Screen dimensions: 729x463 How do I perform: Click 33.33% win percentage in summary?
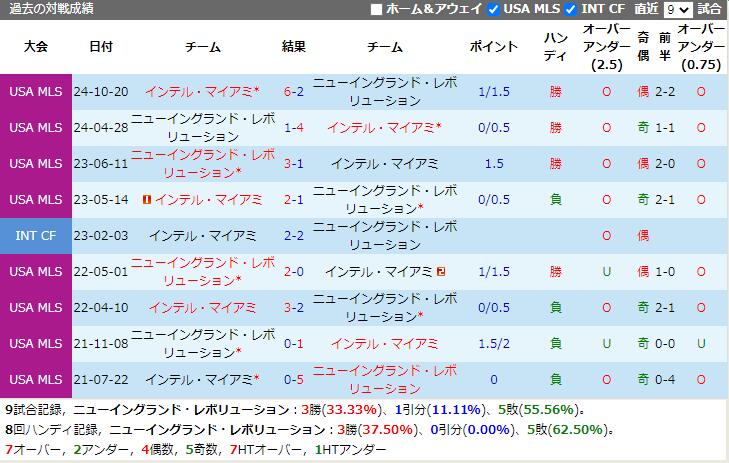351,410
